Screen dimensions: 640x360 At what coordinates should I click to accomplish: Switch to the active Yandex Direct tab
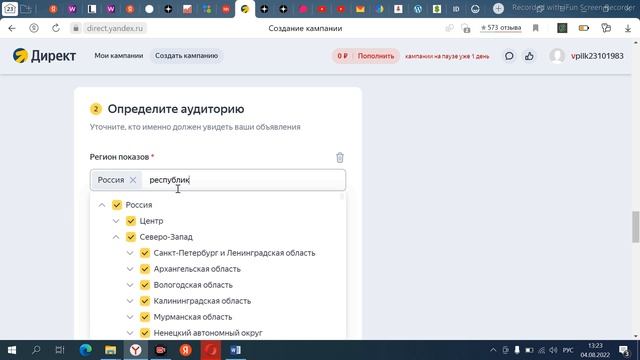pos(245,9)
